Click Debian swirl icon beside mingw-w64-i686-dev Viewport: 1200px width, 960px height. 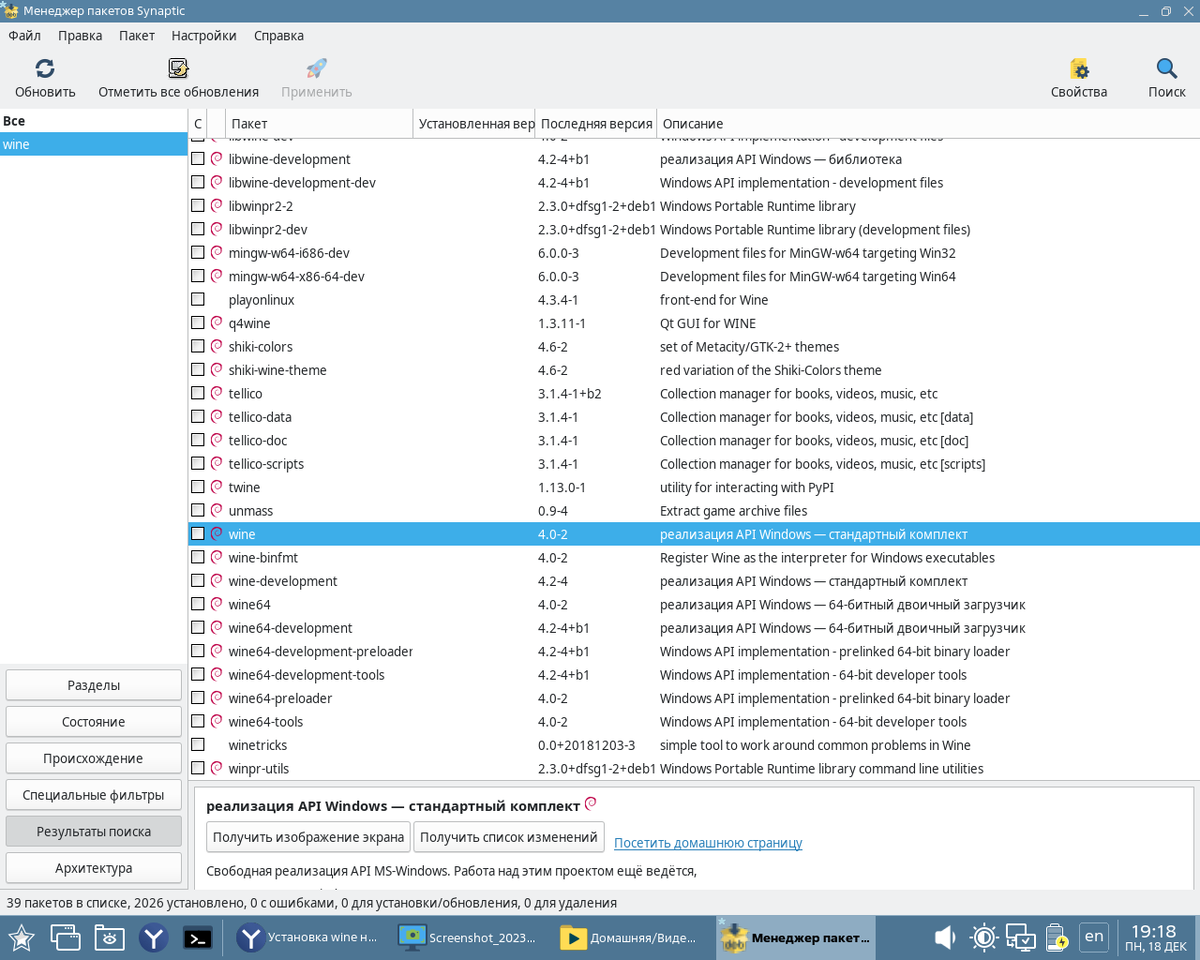click(x=216, y=252)
